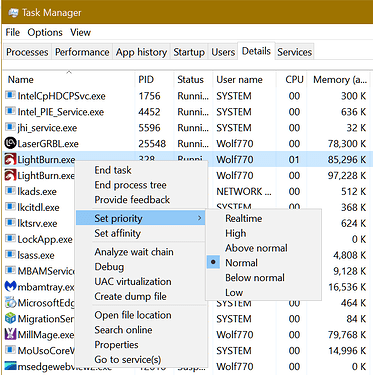Screen dimensions: 373x375
Task: Click the lkcitdl.exe process icon
Action: 10,207
